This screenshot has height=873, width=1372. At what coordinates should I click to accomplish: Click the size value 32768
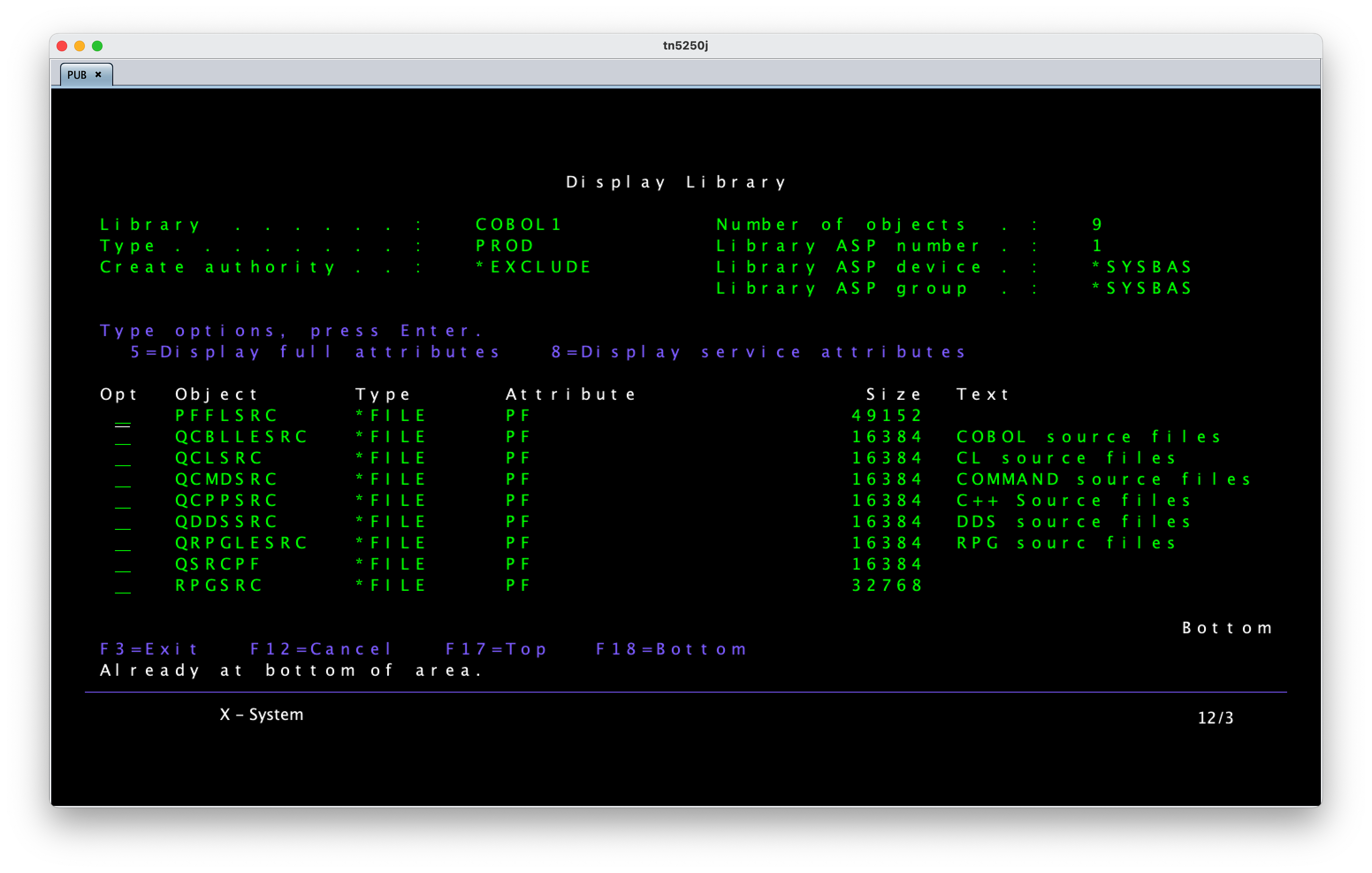pyautogui.click(x=887, y=585)
